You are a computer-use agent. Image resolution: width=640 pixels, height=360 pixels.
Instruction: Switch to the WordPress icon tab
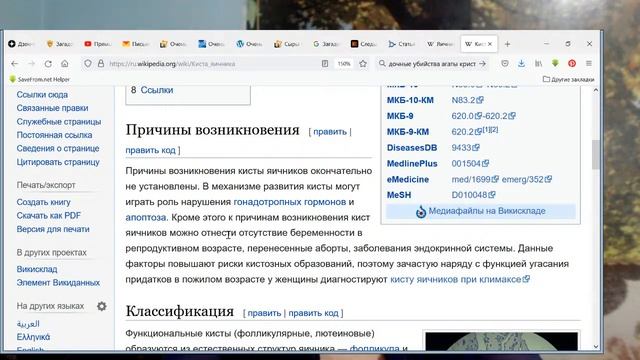point(249,44)
